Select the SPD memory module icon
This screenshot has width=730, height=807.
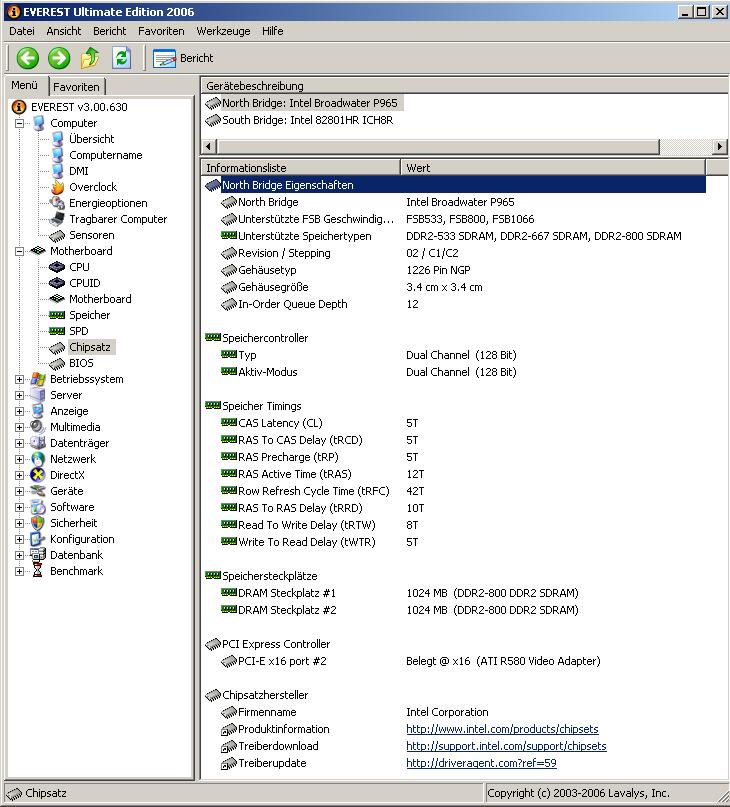pyautogui.click(x=57, y=331)
